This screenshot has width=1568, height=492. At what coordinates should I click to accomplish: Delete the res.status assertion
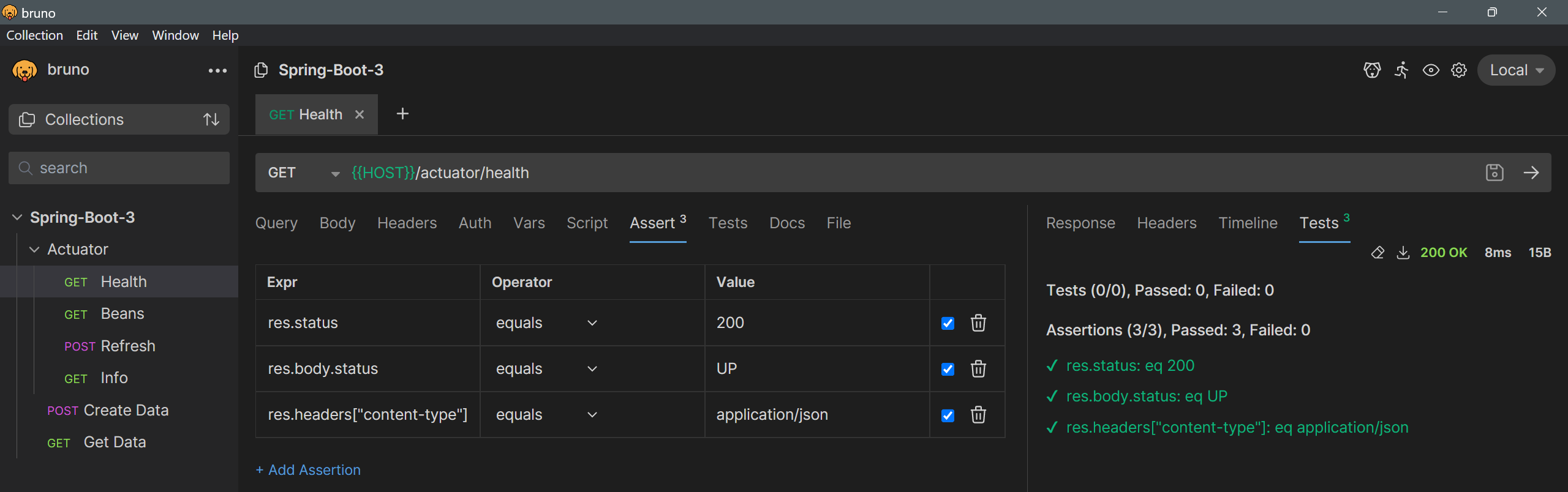[x=978, y=322]
